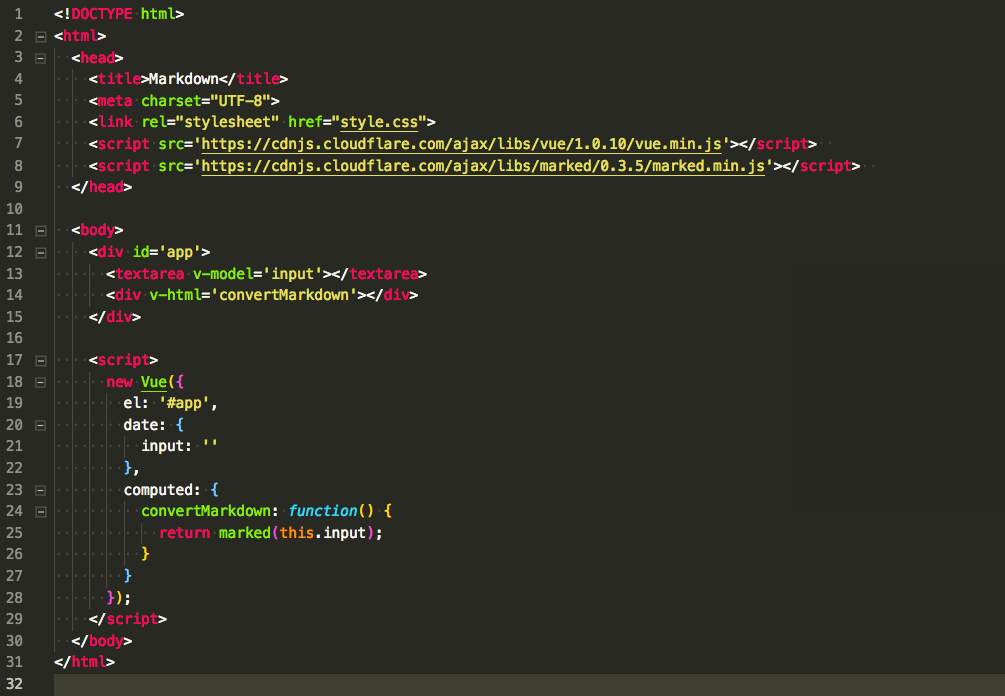Click the 'input' value of v-model
Image resolution: width=1005 pixels, height=696 pixels.
click(293, 274)
